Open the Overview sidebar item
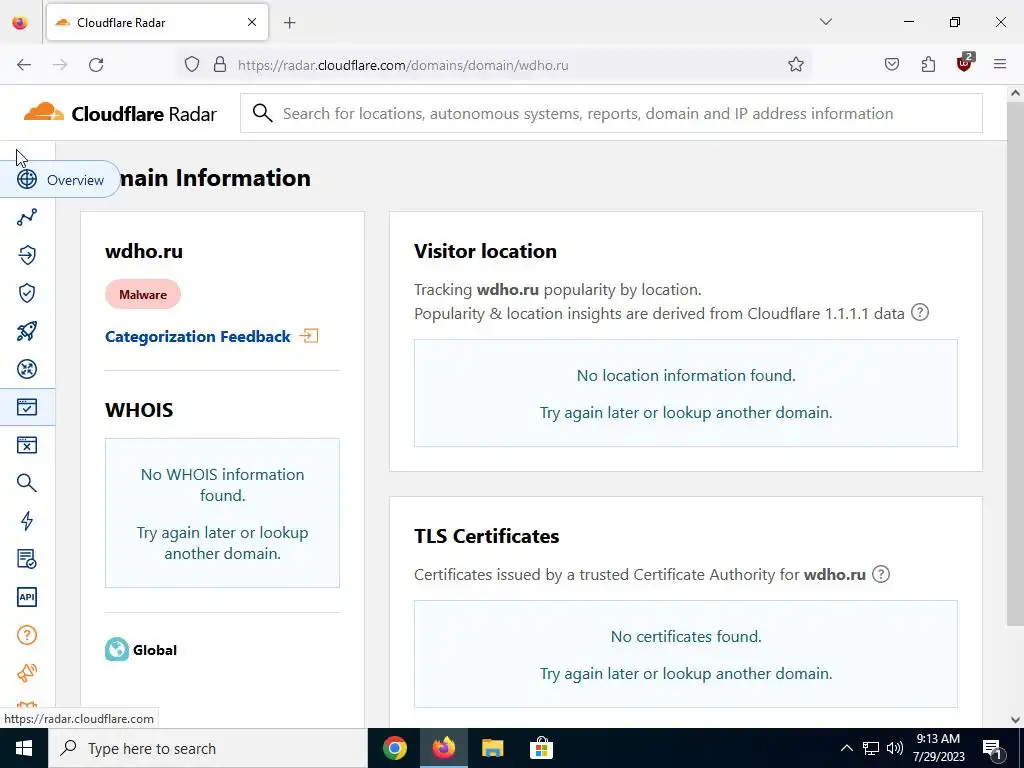This screenshot has width=1024, height=768. [x=60, y=180]
